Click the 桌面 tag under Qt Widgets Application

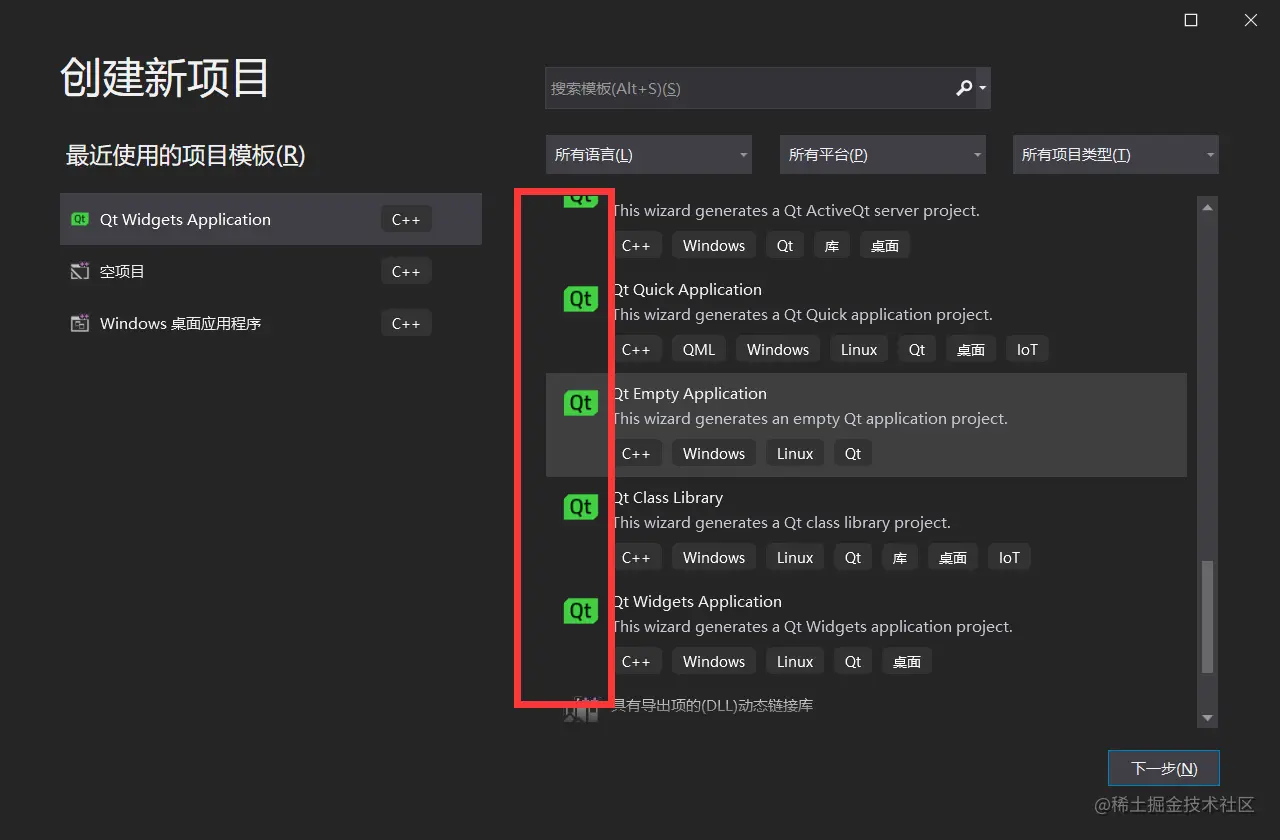(907, 661)
